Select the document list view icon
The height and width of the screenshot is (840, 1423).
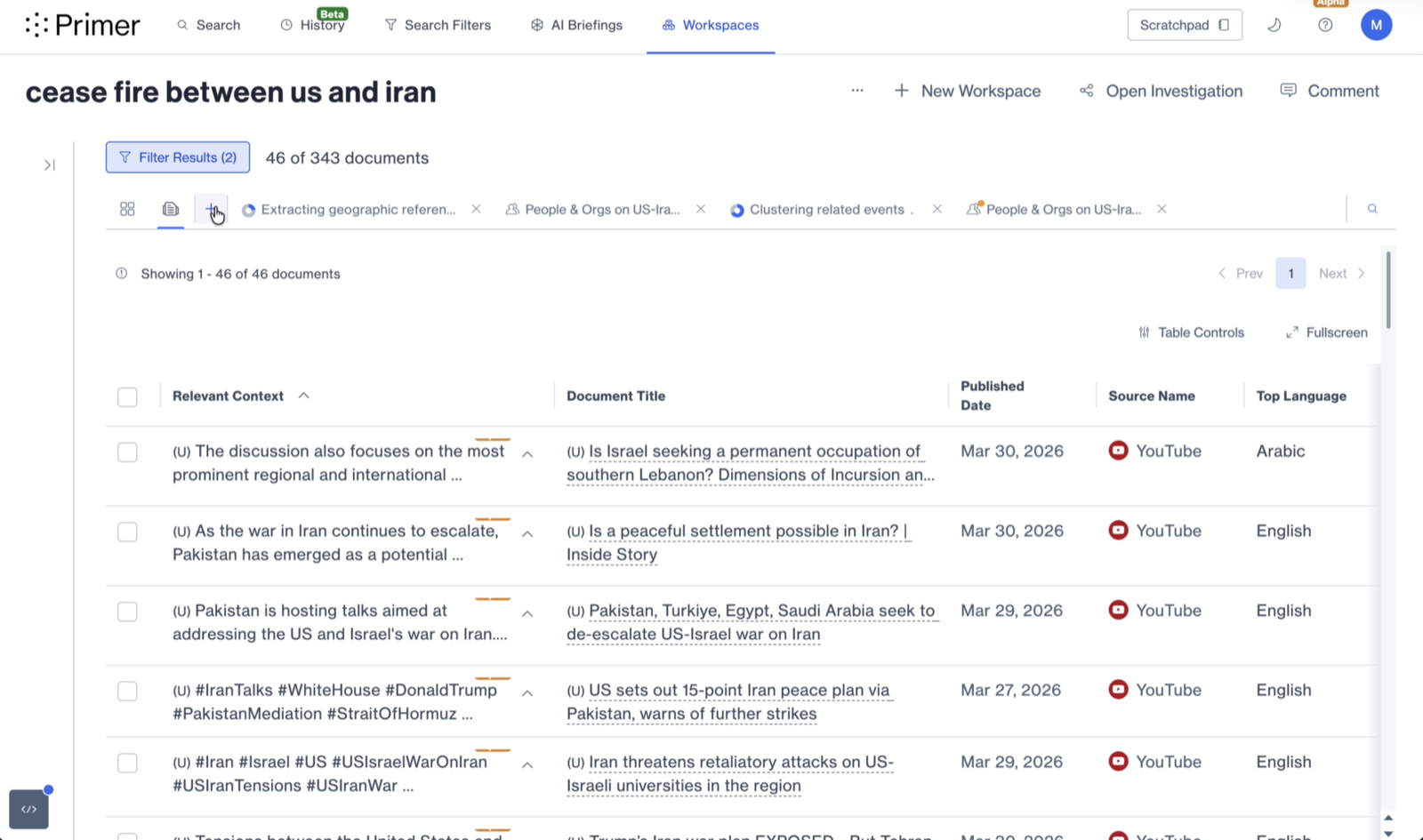pos(171,209)
